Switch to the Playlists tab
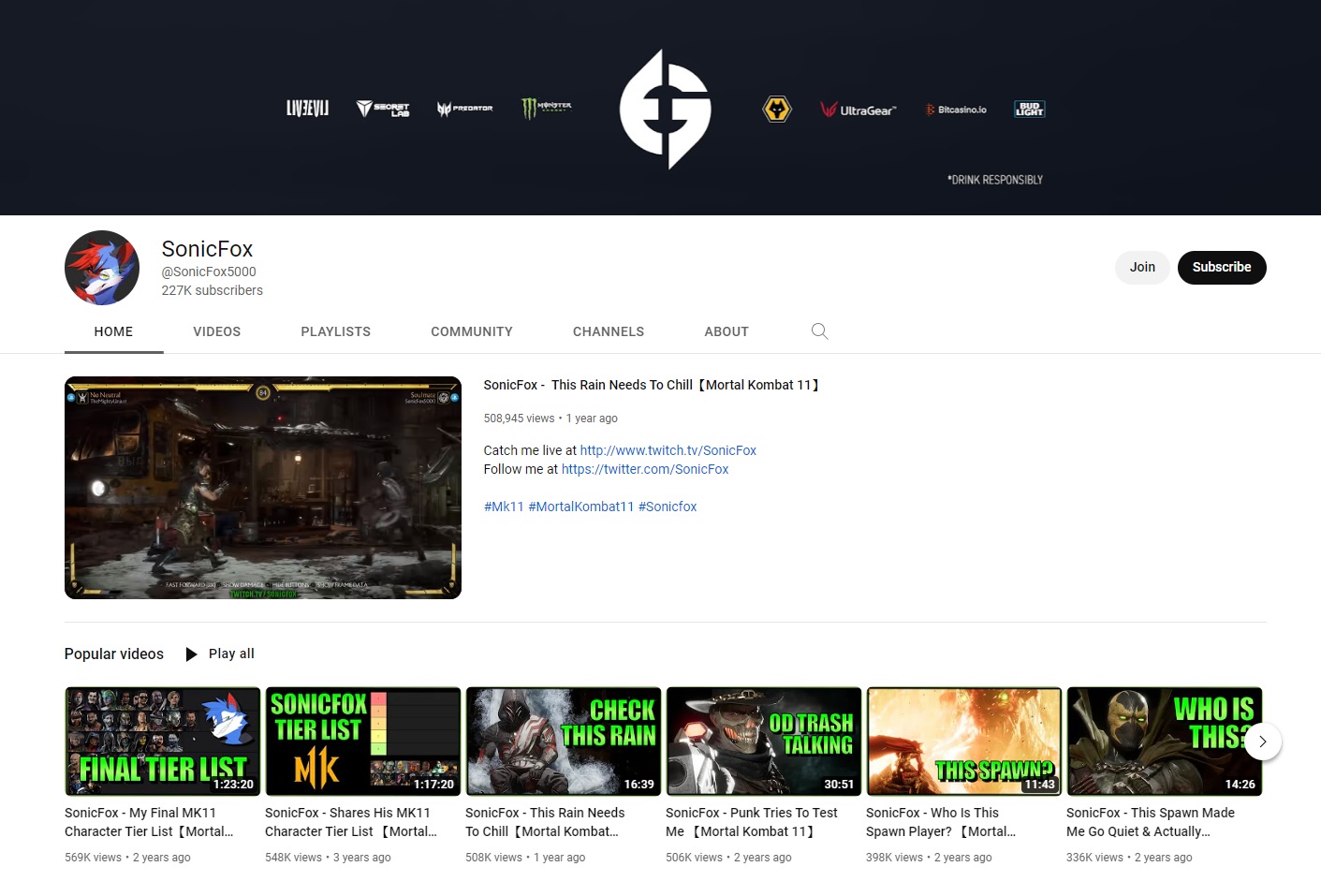Image resolution: width=1321 pixels, height=896 pixels. (x=335, y=331)
